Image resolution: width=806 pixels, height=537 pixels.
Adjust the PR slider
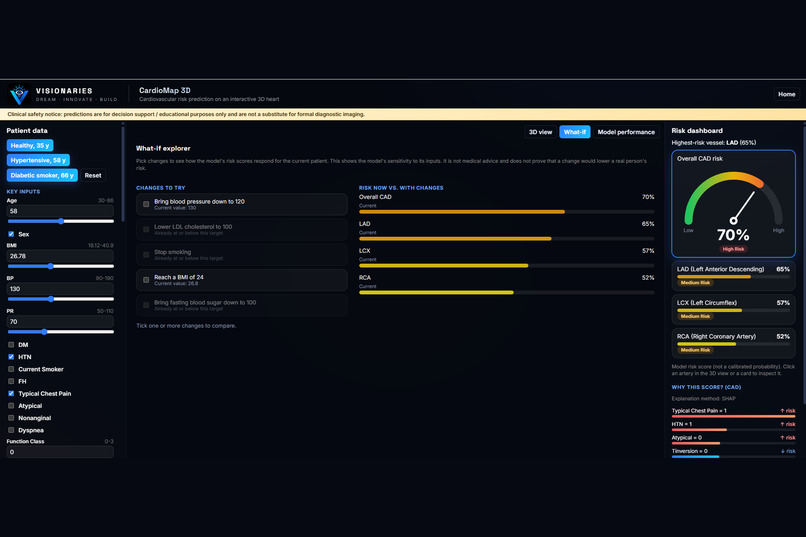(x=61, y=332)
